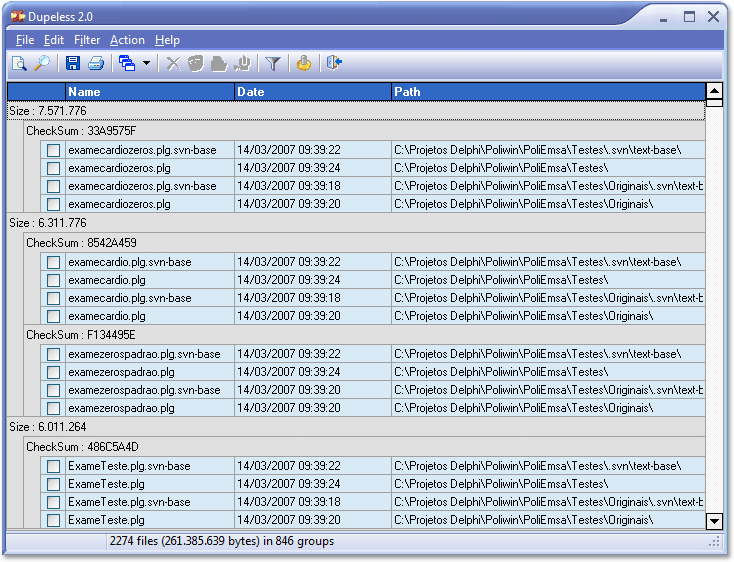Check ExameTeste.plg.svn-base dated 09:39:18
This screenshot has width=734, height=562.
[x=53, y=502]
